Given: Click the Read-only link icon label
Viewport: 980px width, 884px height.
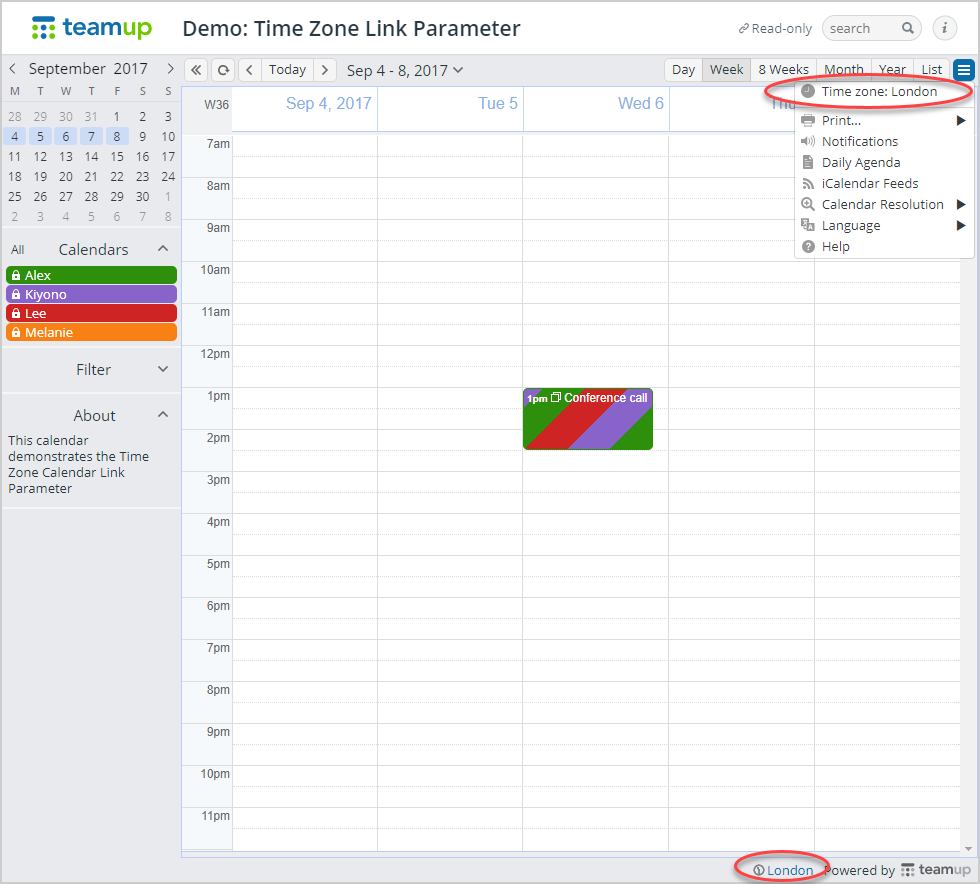Looking at the screenshot, I should (x=775, y=29).
